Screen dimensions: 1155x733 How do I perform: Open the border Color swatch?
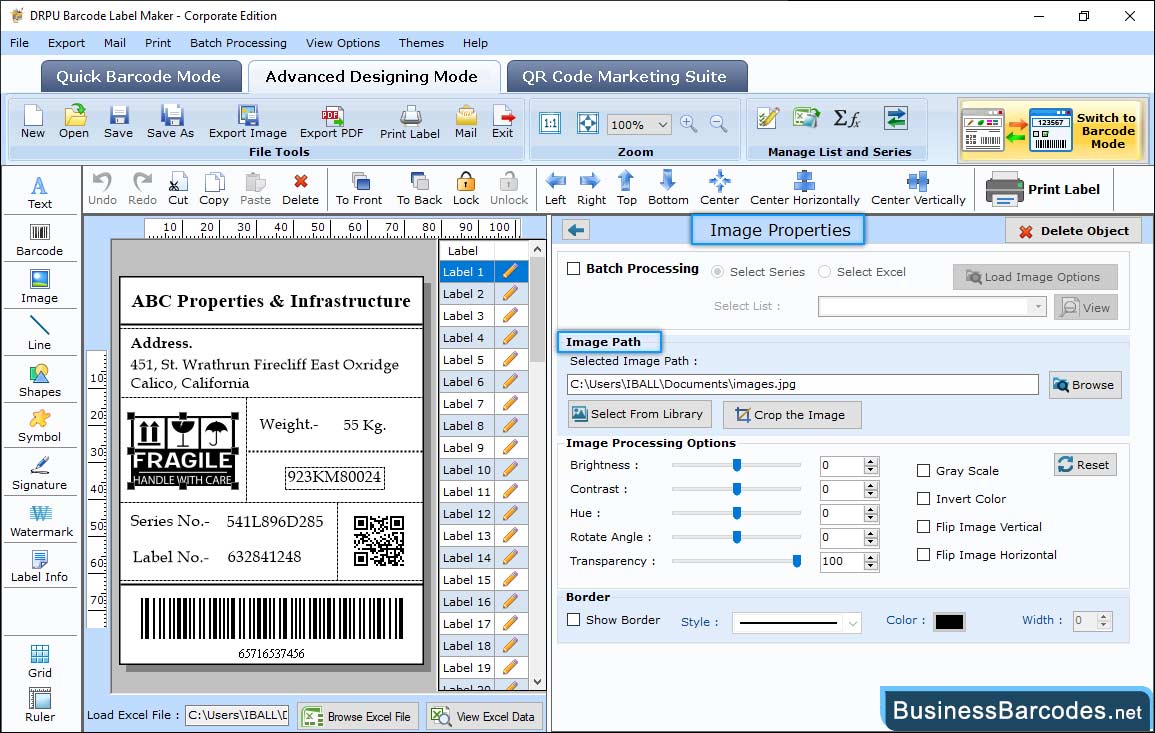(x=949, y=622)
